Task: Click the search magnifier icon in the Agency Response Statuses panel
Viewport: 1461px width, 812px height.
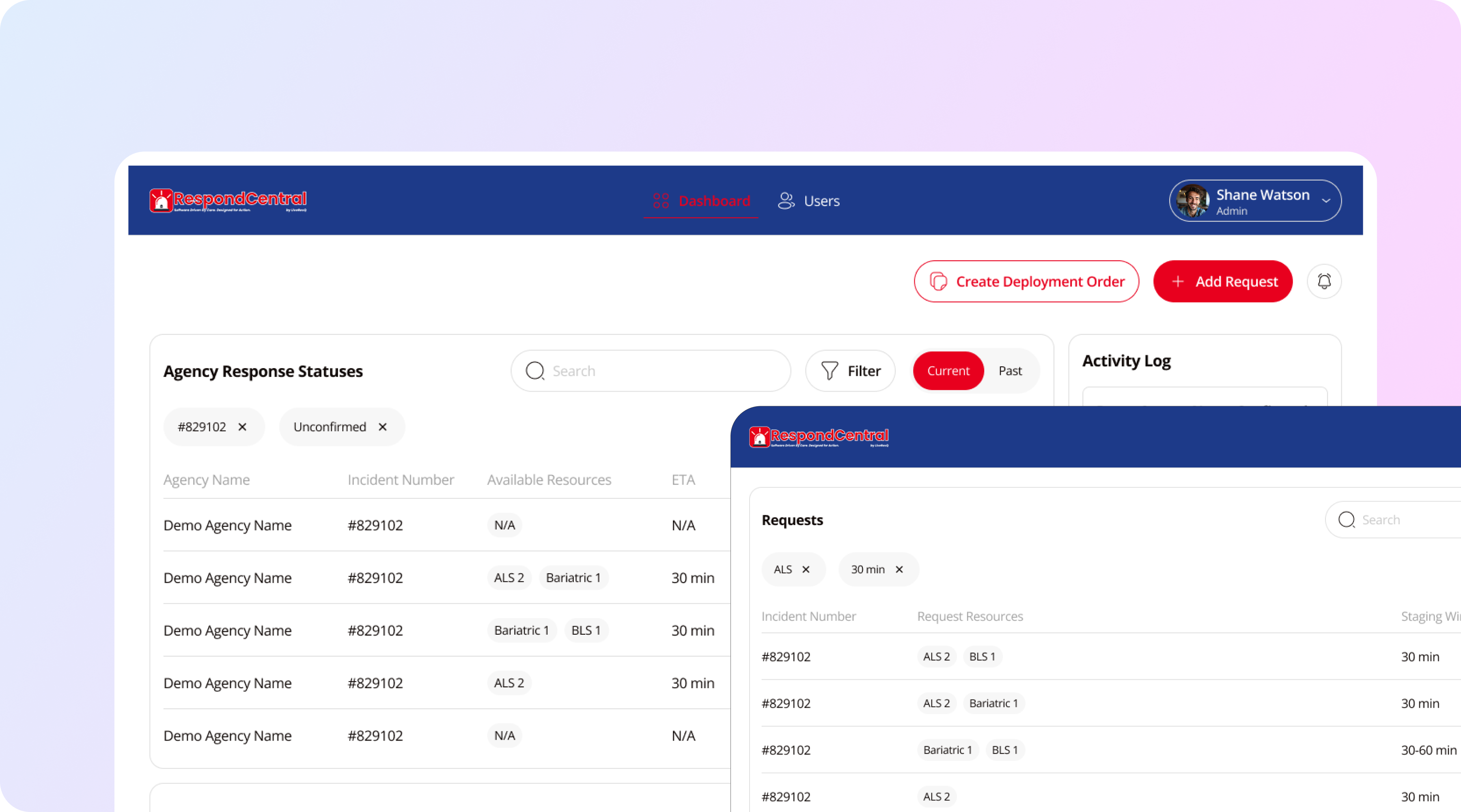Action: tap(535, 371)
